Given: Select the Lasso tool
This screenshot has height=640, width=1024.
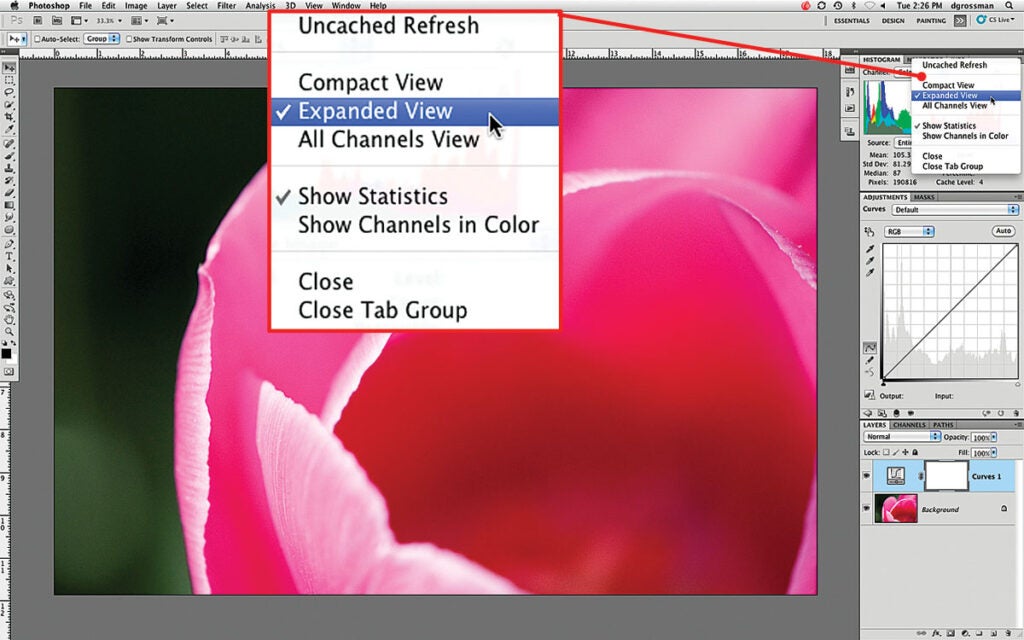Looking at the screenshot, I should pos(9,93).
